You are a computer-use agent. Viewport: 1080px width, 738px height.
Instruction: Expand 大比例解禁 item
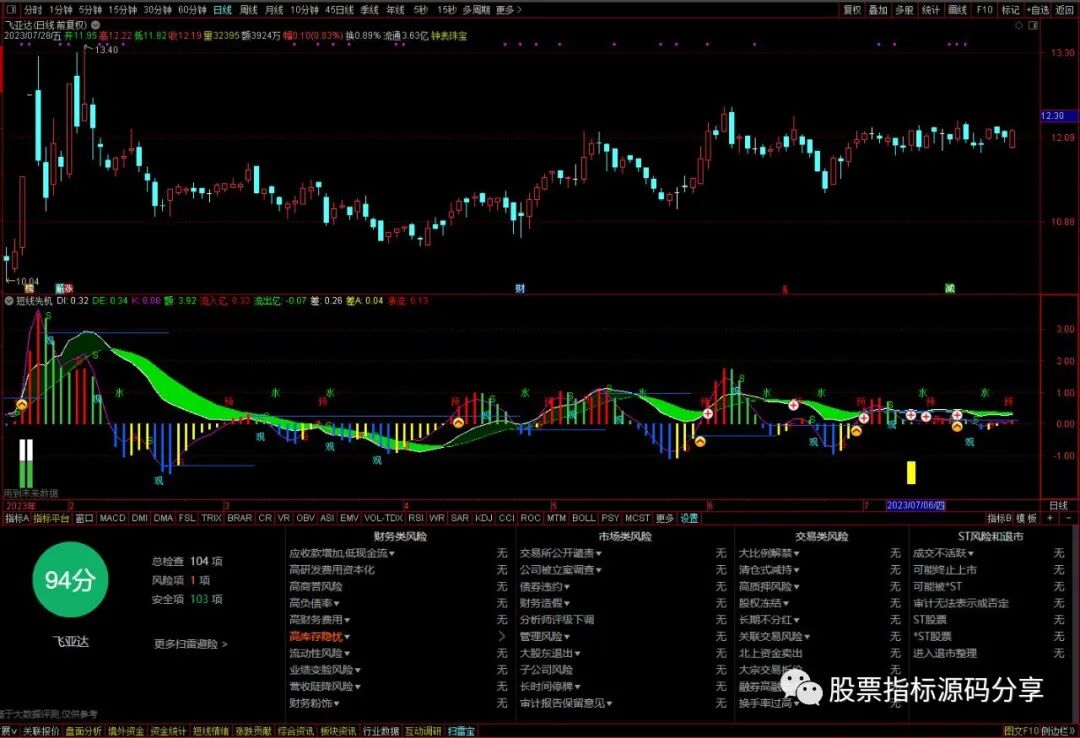pyautogui.click(x=769, y=553)
